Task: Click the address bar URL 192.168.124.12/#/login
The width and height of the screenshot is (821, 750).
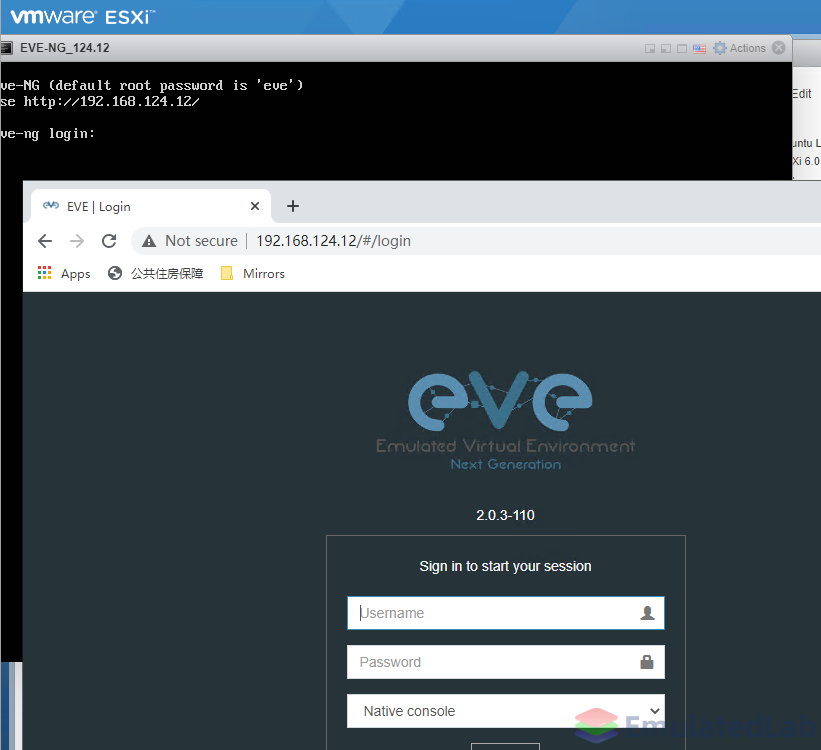Action: [x=334, y=241]
